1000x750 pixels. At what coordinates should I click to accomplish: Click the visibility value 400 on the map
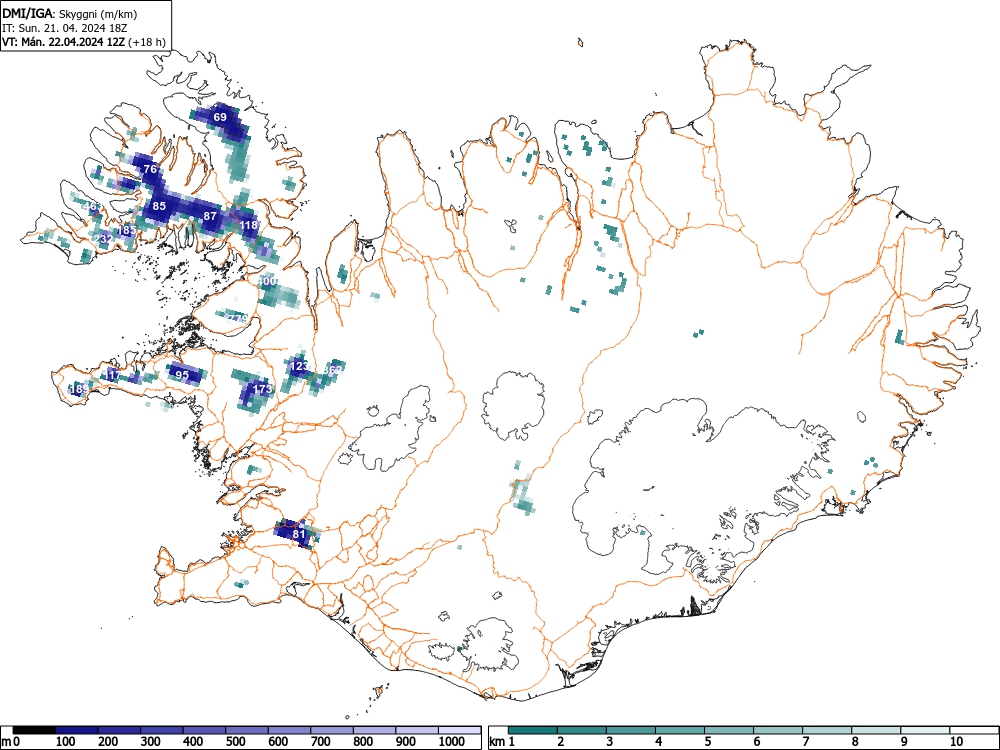click(268, 281)
